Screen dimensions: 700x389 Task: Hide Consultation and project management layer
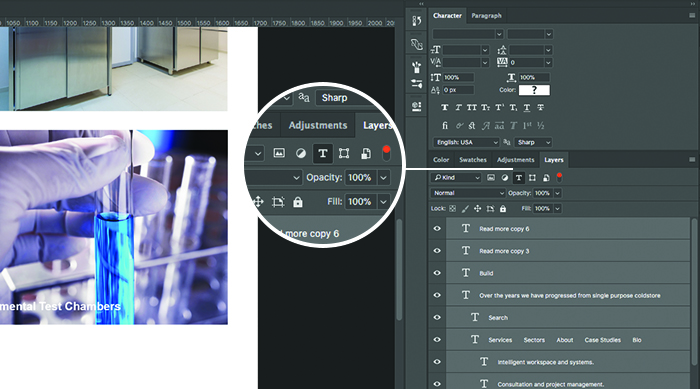tap(437, 384)
